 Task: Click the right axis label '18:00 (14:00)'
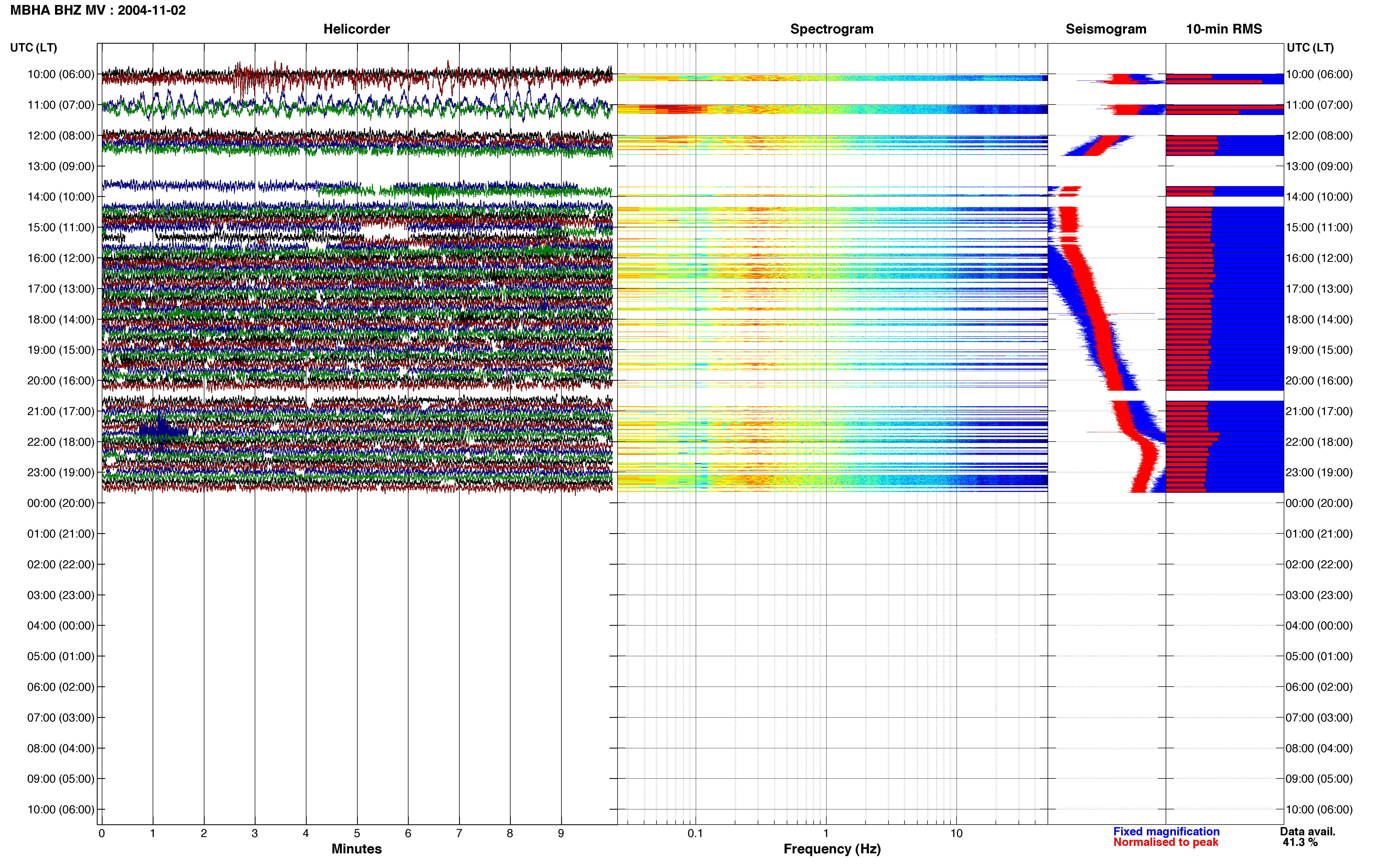tap(1319, 319)
